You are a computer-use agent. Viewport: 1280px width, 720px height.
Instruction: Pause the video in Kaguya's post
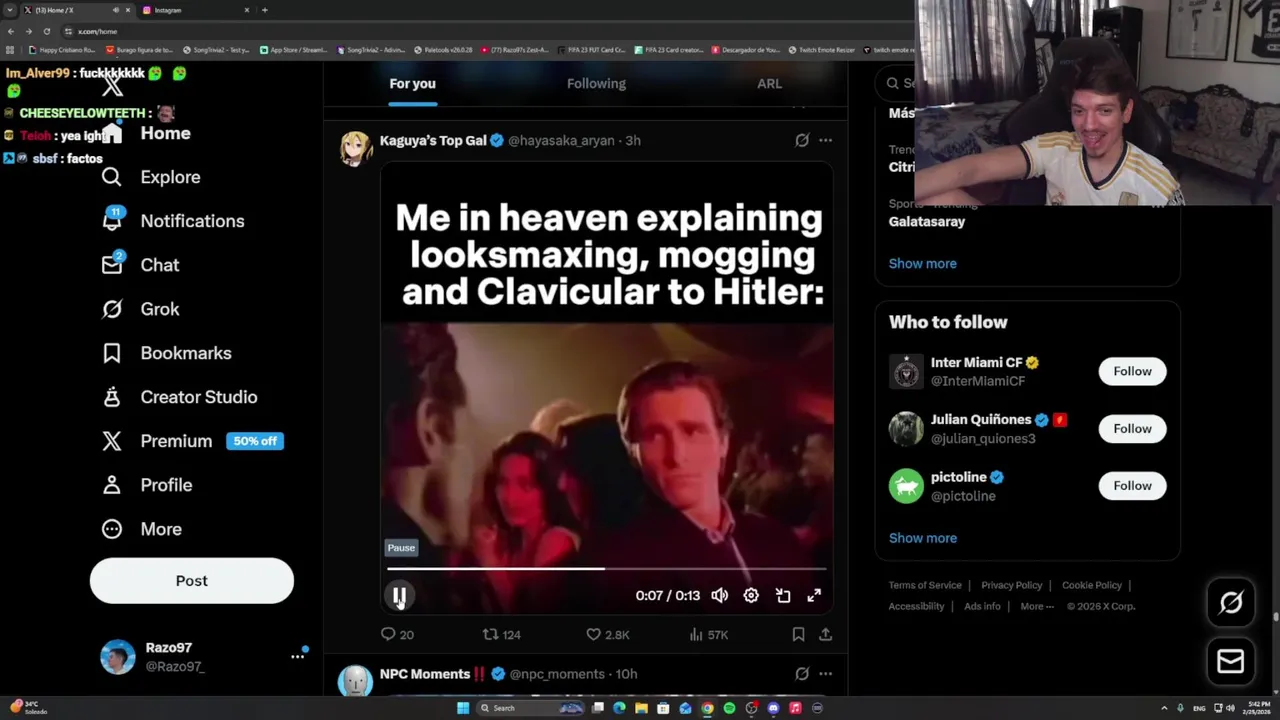coord(399,596)
